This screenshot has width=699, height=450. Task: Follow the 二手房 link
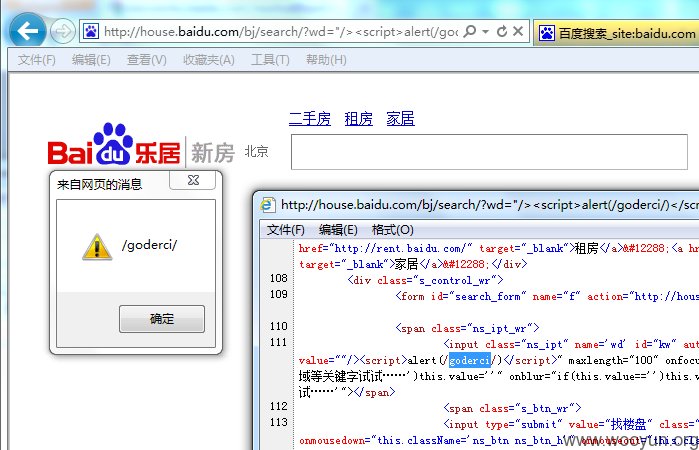[310, 119]
